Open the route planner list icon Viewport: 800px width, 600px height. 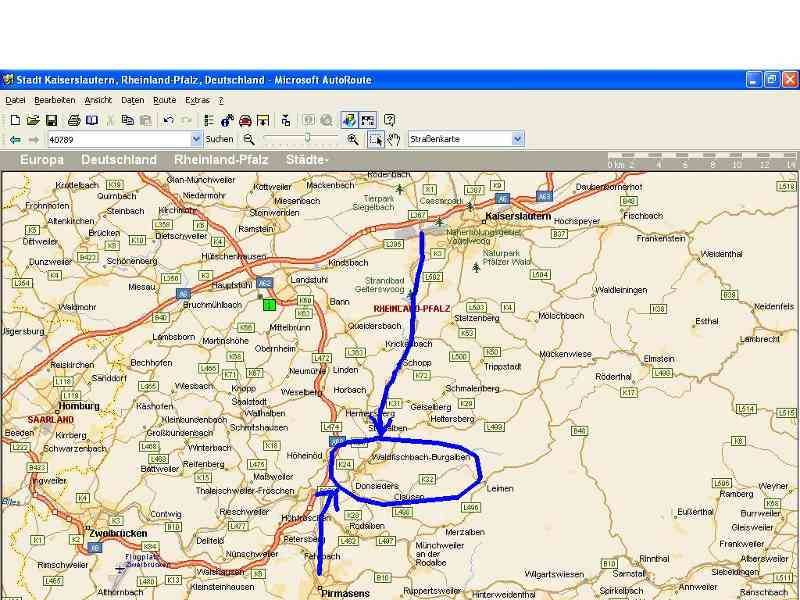coord(209,120)
